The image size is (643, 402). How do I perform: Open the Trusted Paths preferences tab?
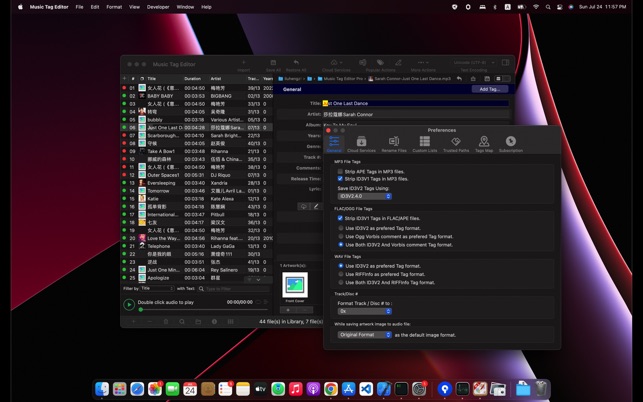click(x=456, y=144)
